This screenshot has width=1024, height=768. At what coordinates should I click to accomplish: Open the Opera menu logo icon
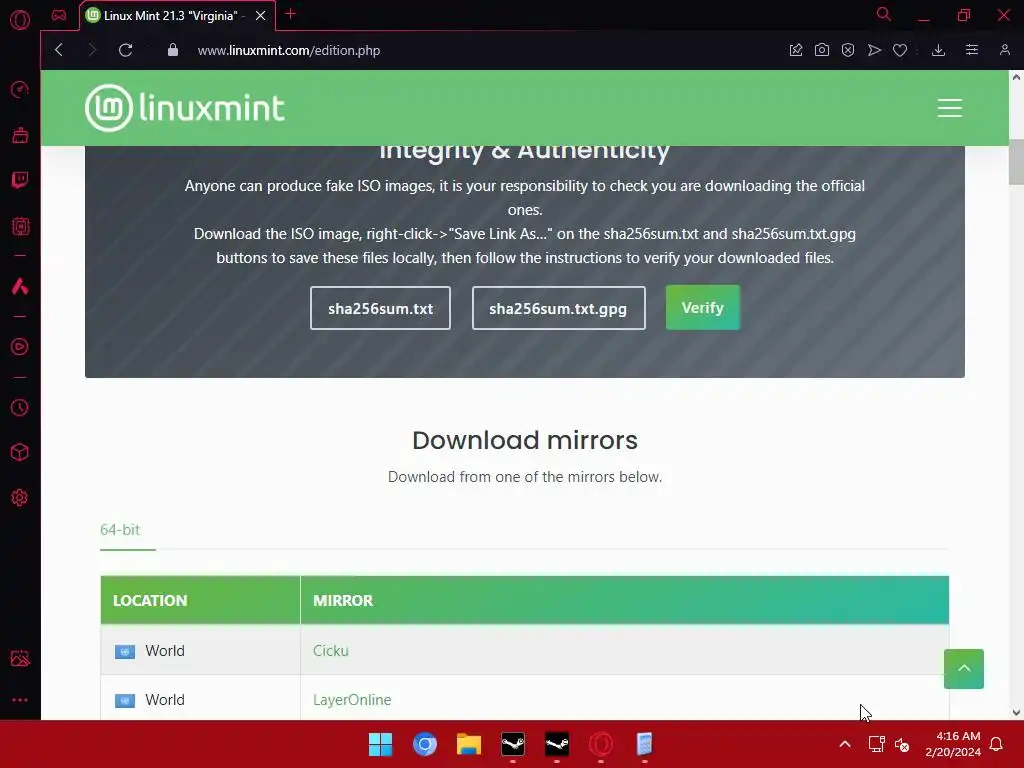[x=20, y=20]
